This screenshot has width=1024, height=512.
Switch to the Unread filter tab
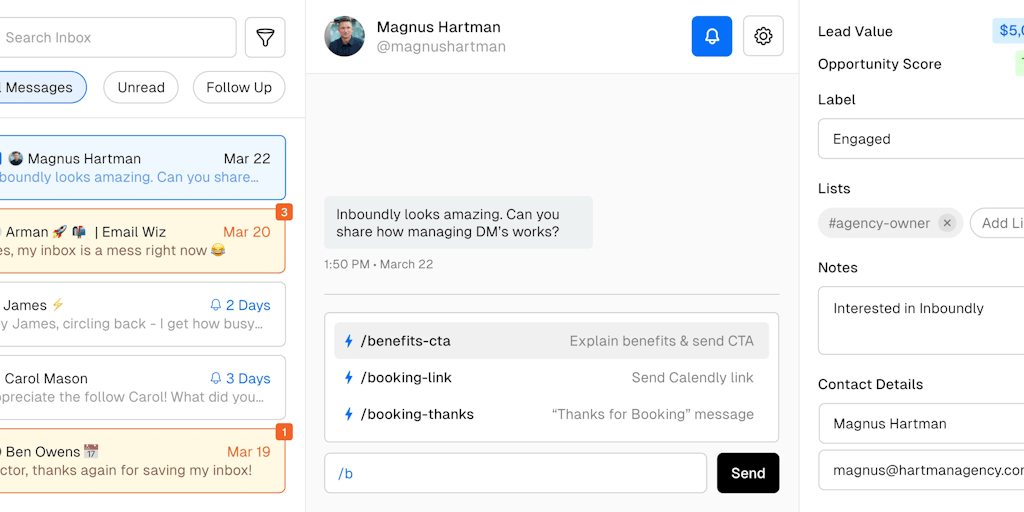pyautogui.click(x=141, y=88)
